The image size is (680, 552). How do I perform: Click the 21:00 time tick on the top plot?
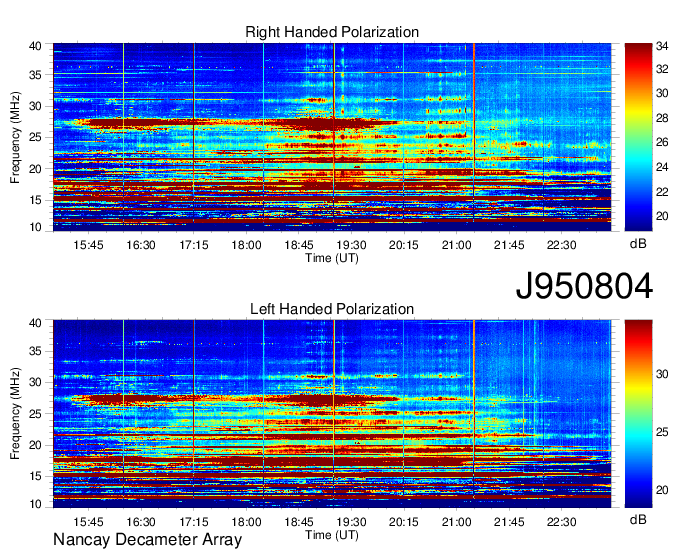click(x=456, y=245)
